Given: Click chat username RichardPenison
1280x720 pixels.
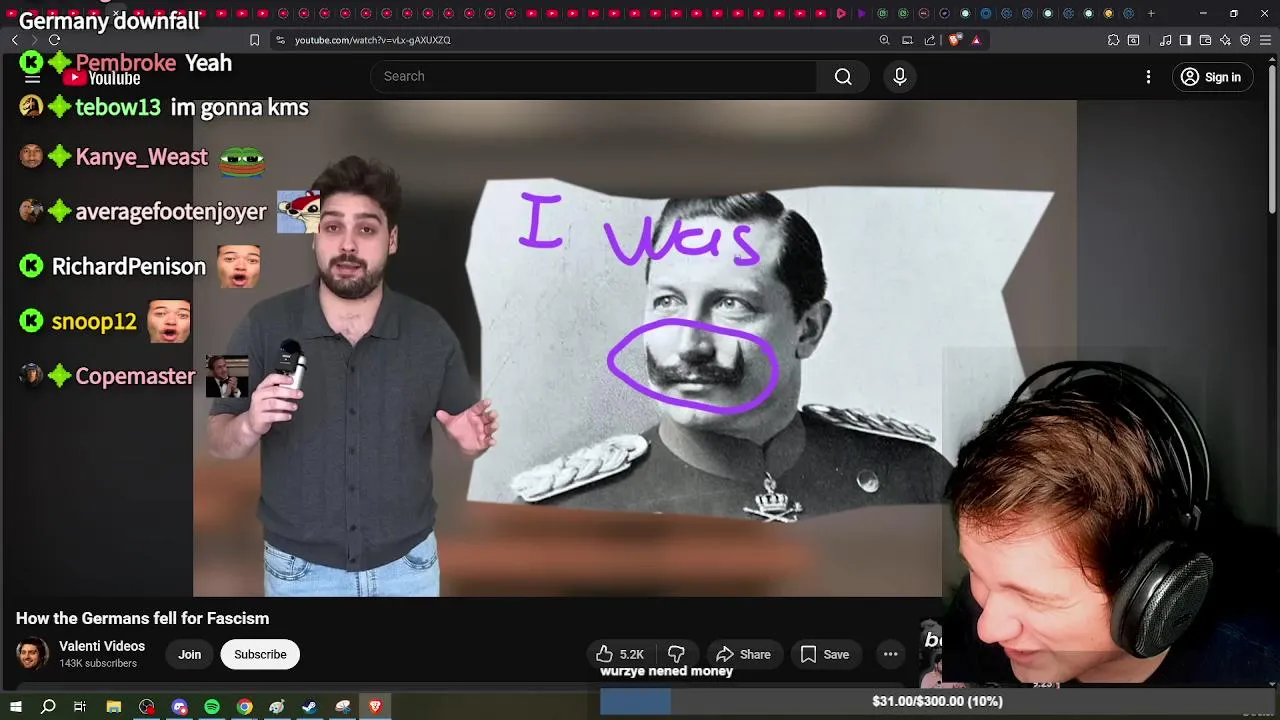Looking at the screenshot, I should click(128, 267).
